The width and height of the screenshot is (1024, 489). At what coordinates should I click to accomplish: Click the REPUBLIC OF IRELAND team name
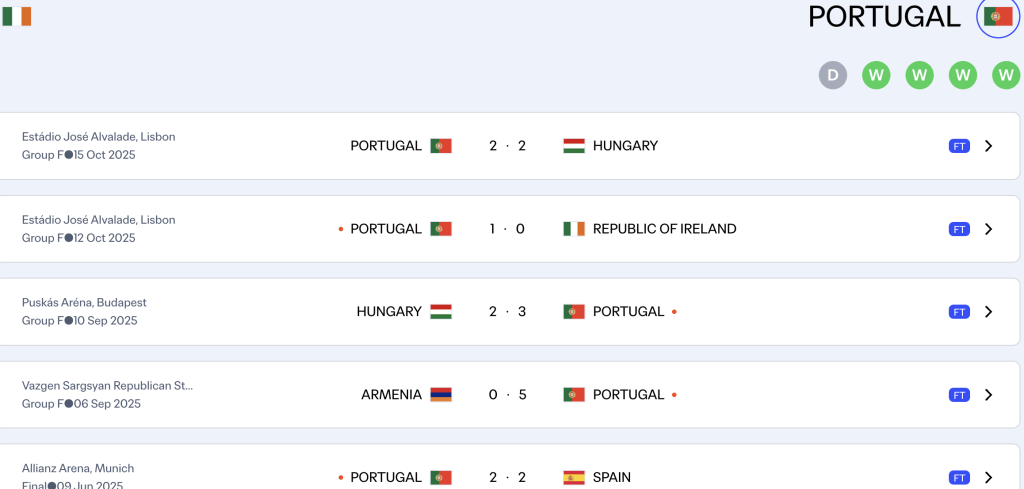pos(664,229)
